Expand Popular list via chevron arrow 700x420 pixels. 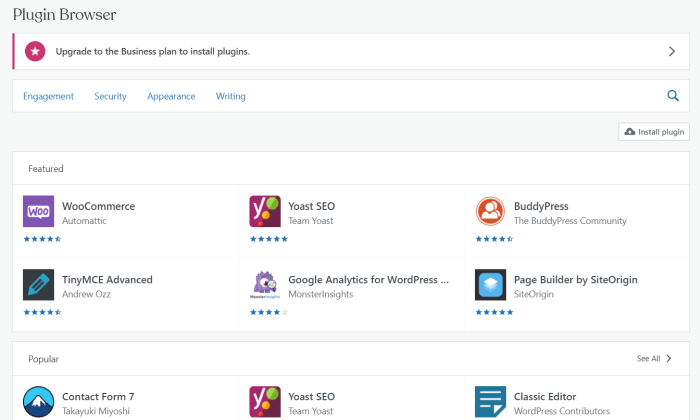tap(668, 358)
